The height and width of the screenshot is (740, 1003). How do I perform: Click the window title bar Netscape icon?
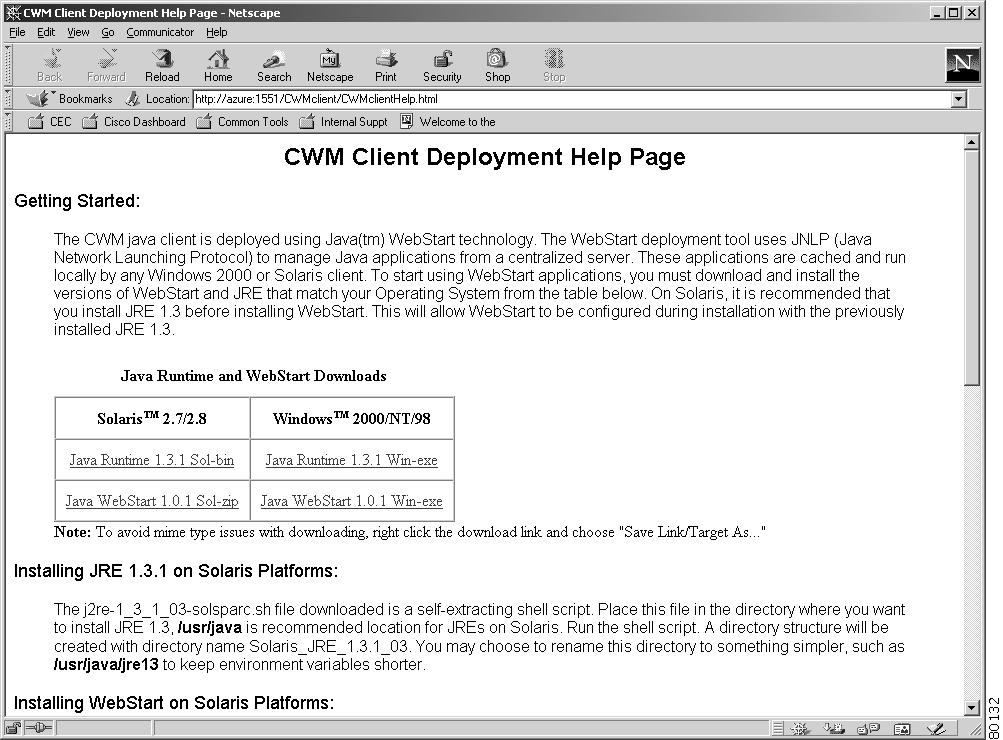tap(13, 13)
